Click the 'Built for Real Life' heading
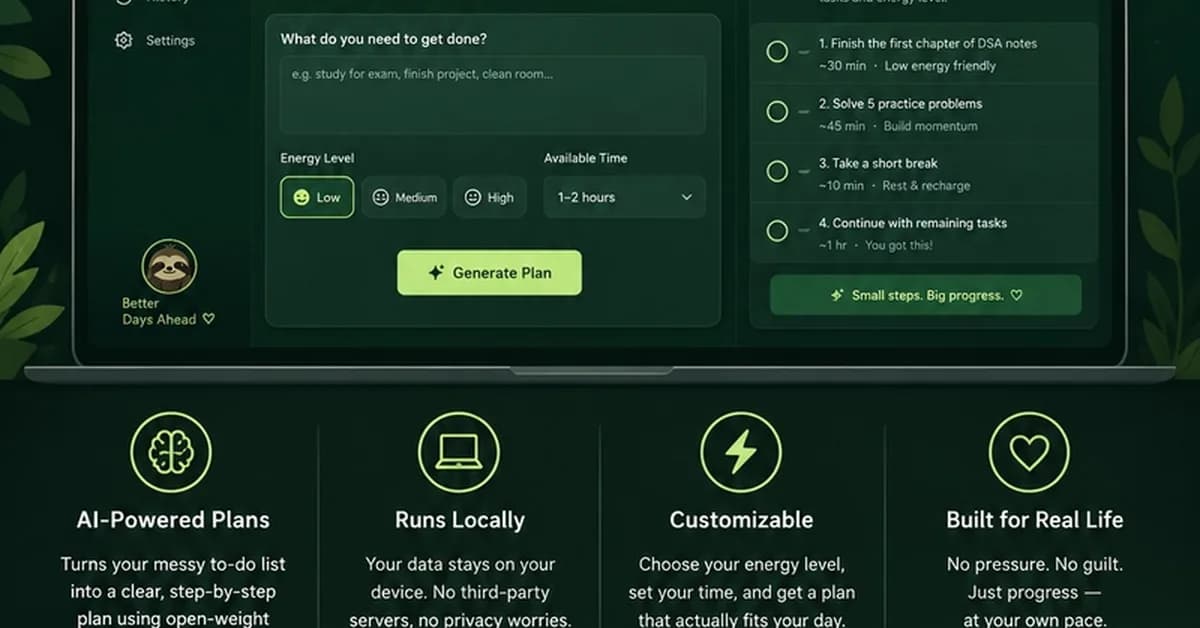The image size is (1200, 628). pos(1035,520)
